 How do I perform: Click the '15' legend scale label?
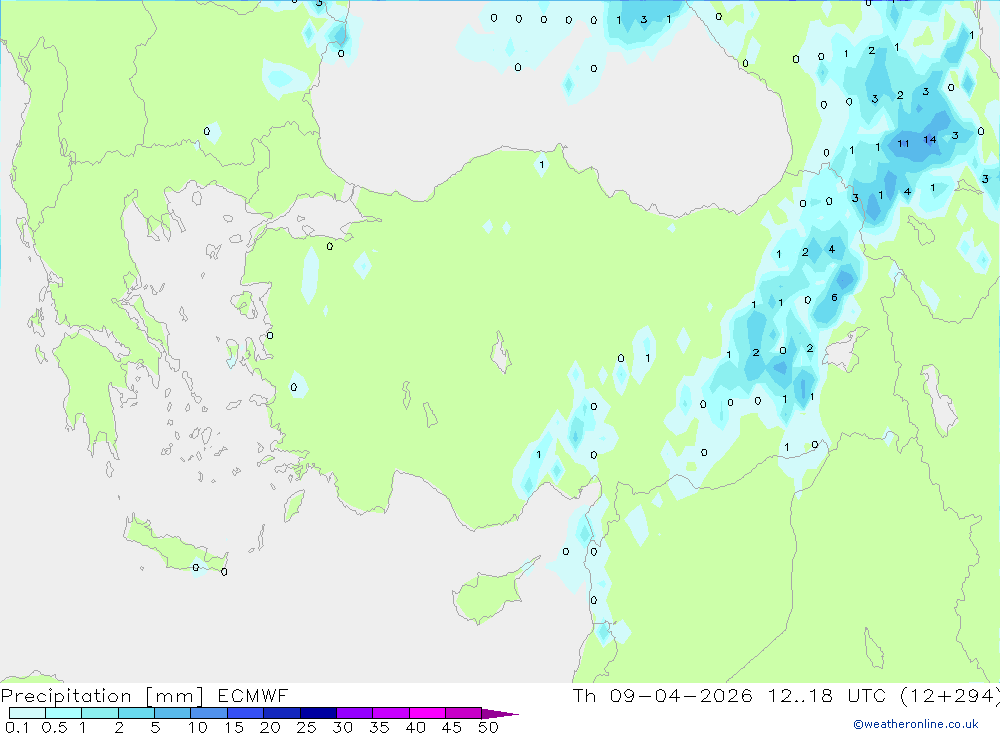click(233, 727)
